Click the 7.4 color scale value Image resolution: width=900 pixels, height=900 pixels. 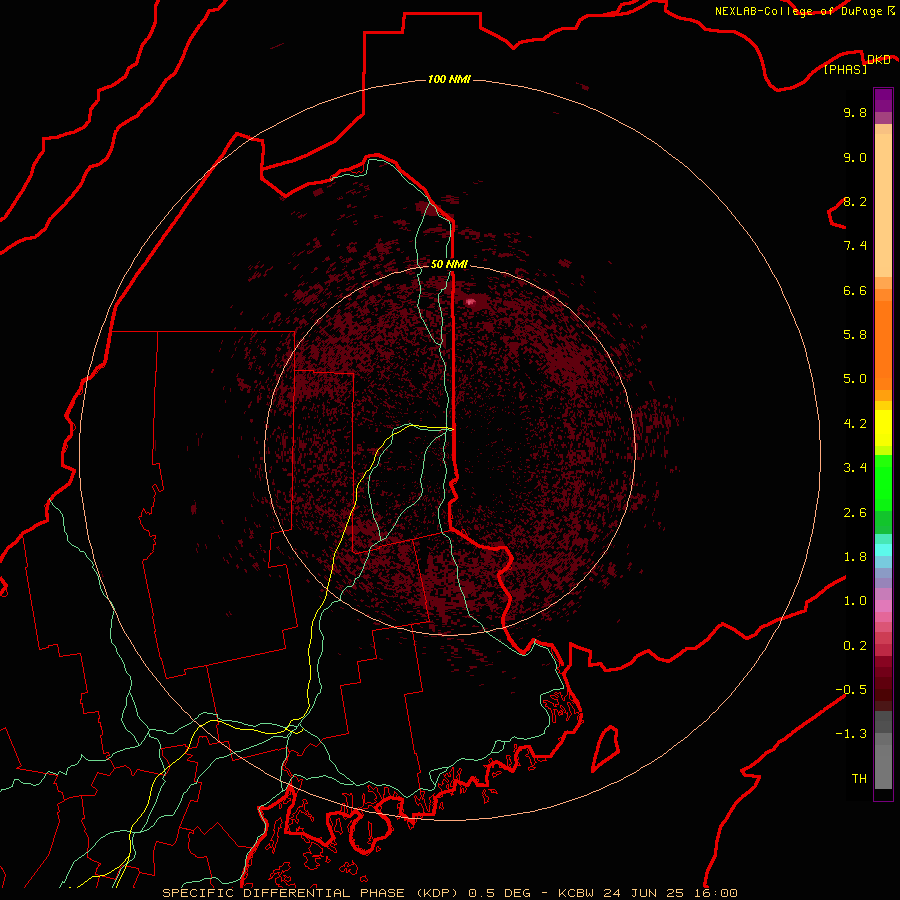855,246
